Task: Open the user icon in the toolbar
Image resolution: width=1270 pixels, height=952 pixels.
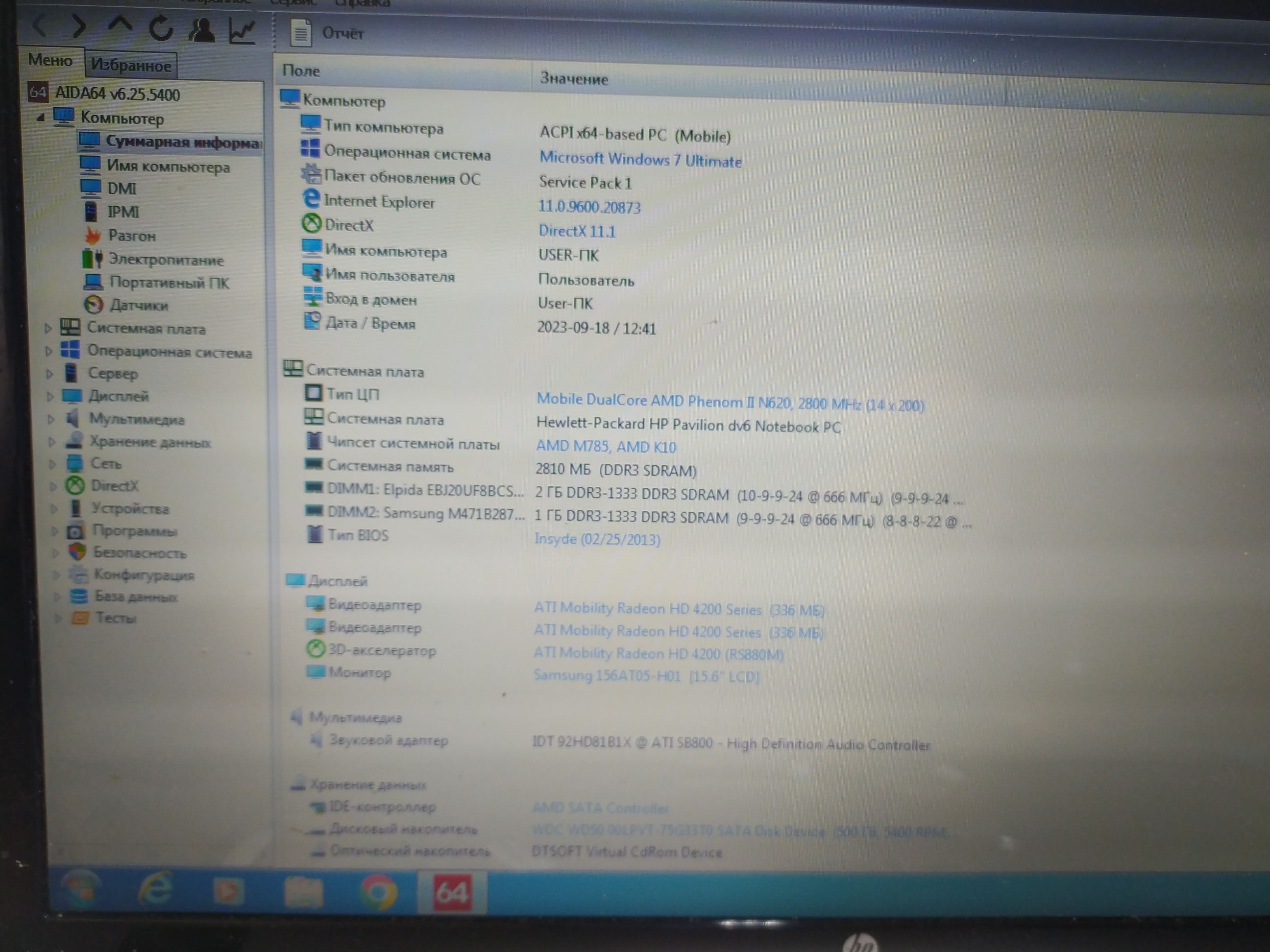Action: coord(201,30)
